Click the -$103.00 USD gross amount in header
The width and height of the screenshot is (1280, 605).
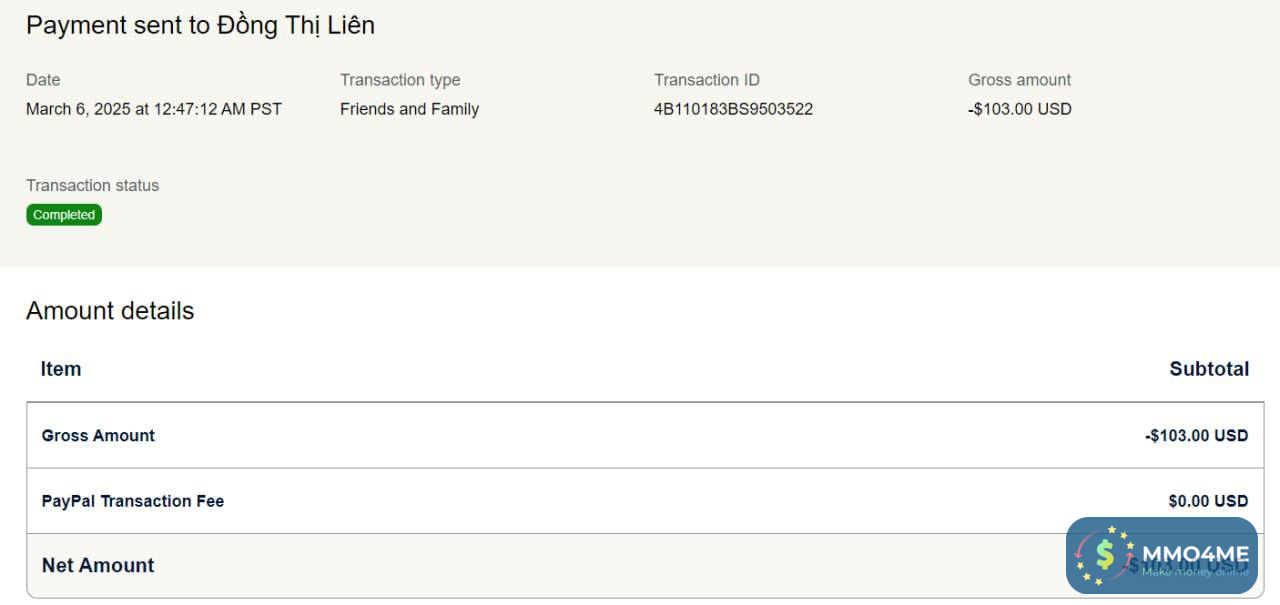point(1019,109)
